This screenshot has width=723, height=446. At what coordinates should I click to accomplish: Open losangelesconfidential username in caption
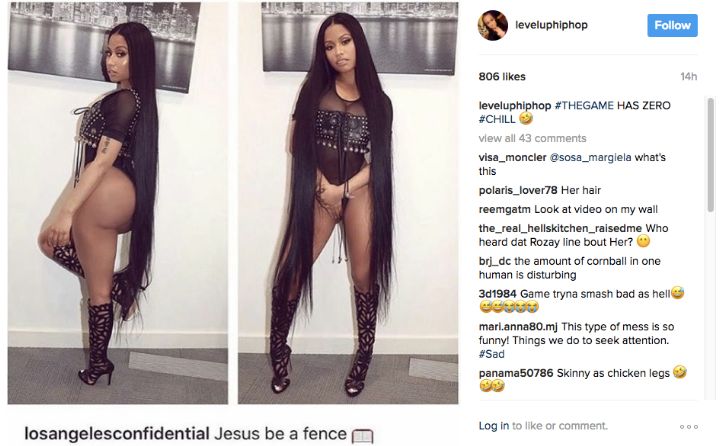tap(117, 434)
